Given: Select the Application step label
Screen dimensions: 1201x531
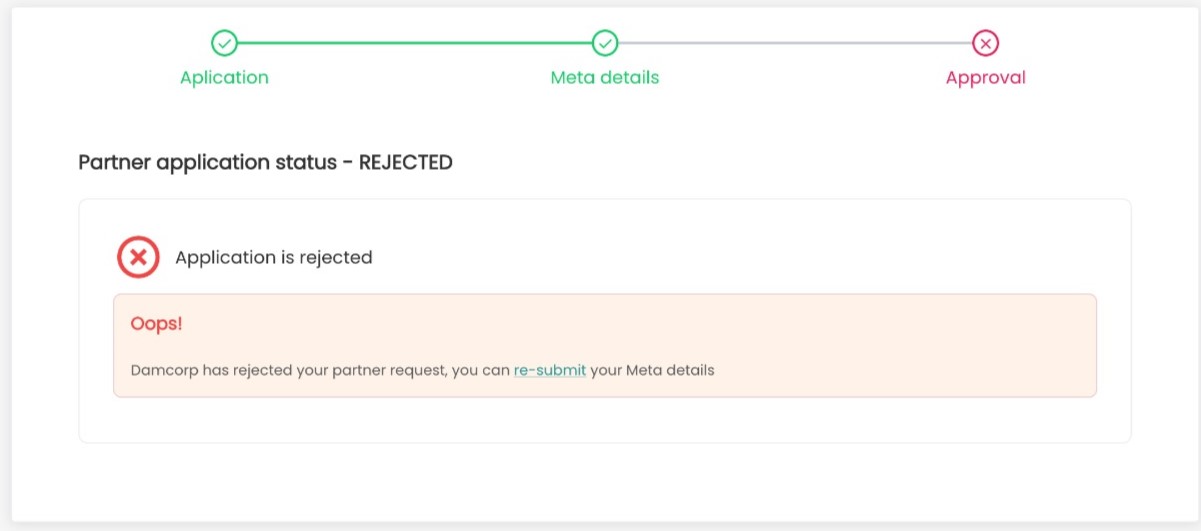Looking at the screenshot, I should tap(224, 77).
